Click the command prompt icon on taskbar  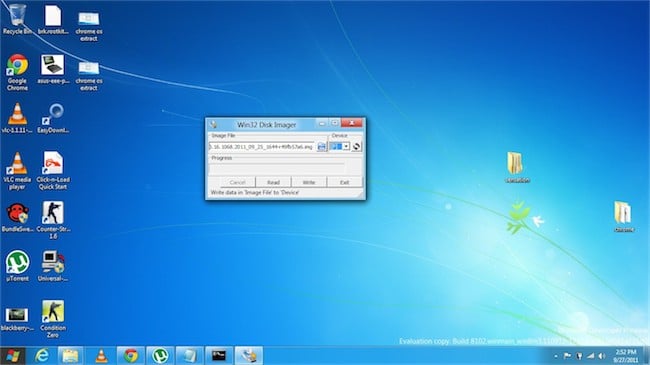click(x=219, y=356)
